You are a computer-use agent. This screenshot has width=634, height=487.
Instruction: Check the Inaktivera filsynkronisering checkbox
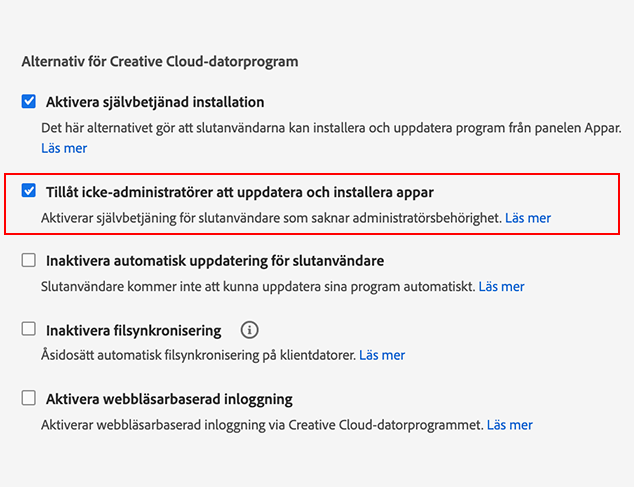pyautogui.click(x=29, y=329)
